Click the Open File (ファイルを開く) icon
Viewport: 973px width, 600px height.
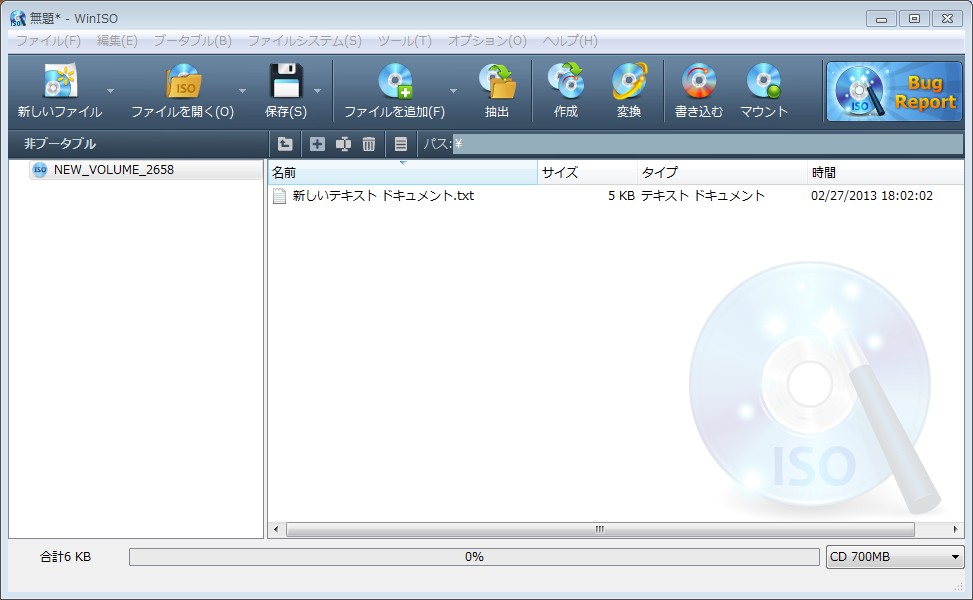183,81
